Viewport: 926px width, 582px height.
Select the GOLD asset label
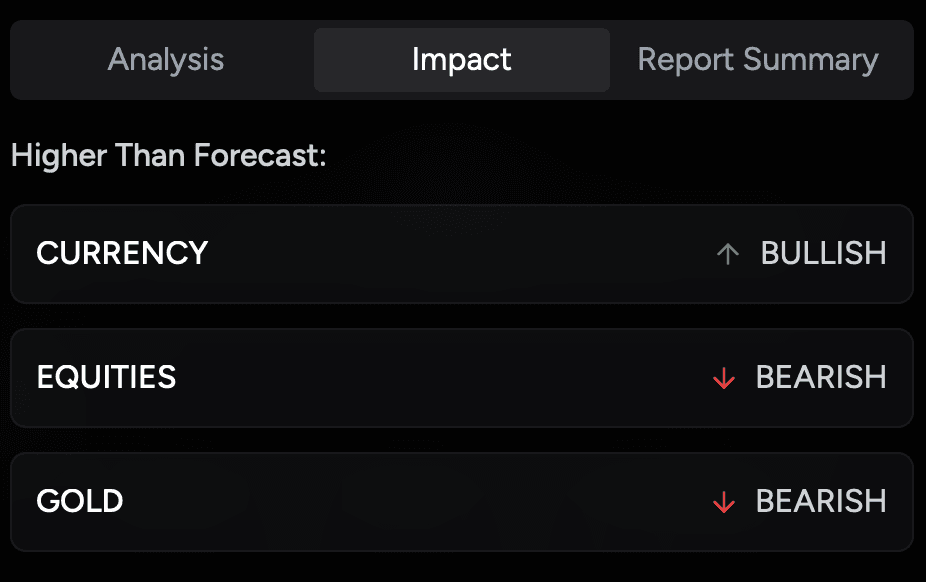[x=79, y=501]
